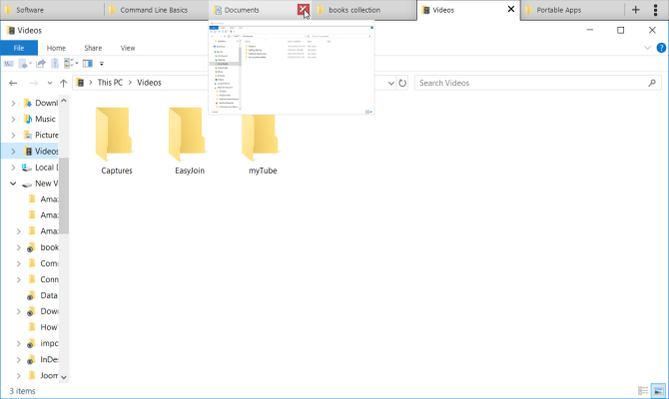Open the blue Help question mark icon
The width and height of the screenshot is (669, 399).
coord(661,48)
